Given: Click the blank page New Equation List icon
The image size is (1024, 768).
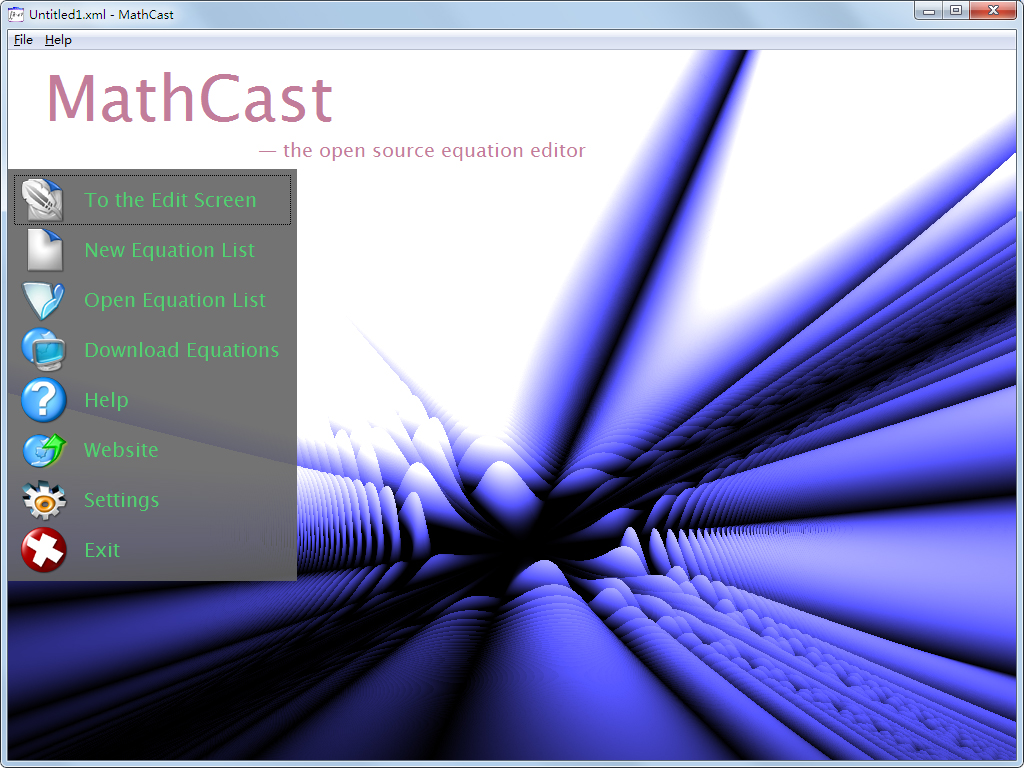Looking at the screenshot, I should tap(43, 250).
